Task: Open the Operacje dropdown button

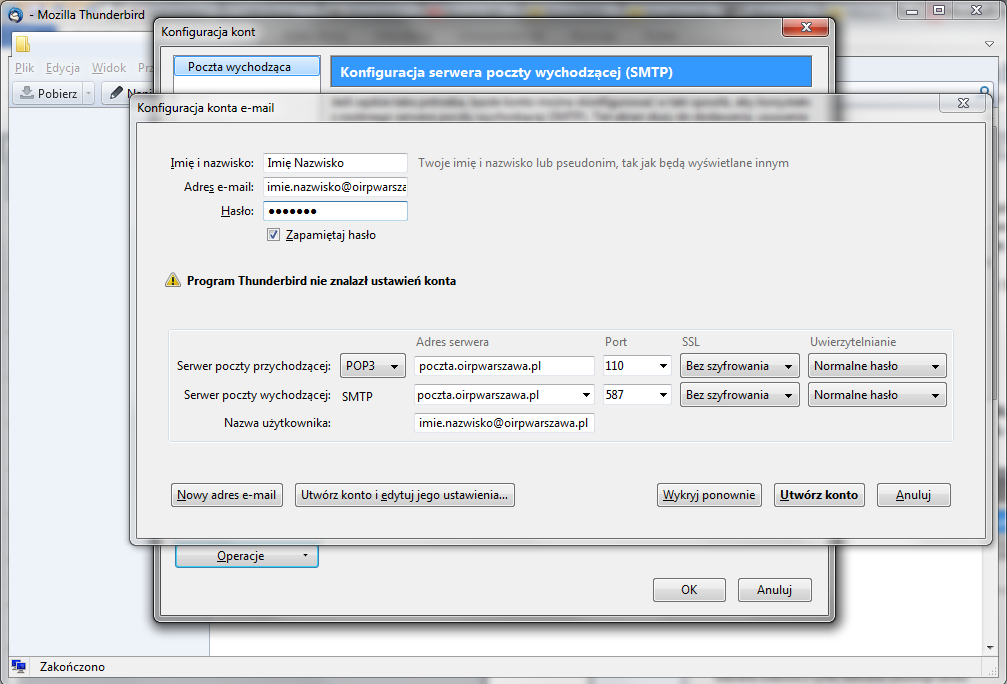Action: click(247, 556)
